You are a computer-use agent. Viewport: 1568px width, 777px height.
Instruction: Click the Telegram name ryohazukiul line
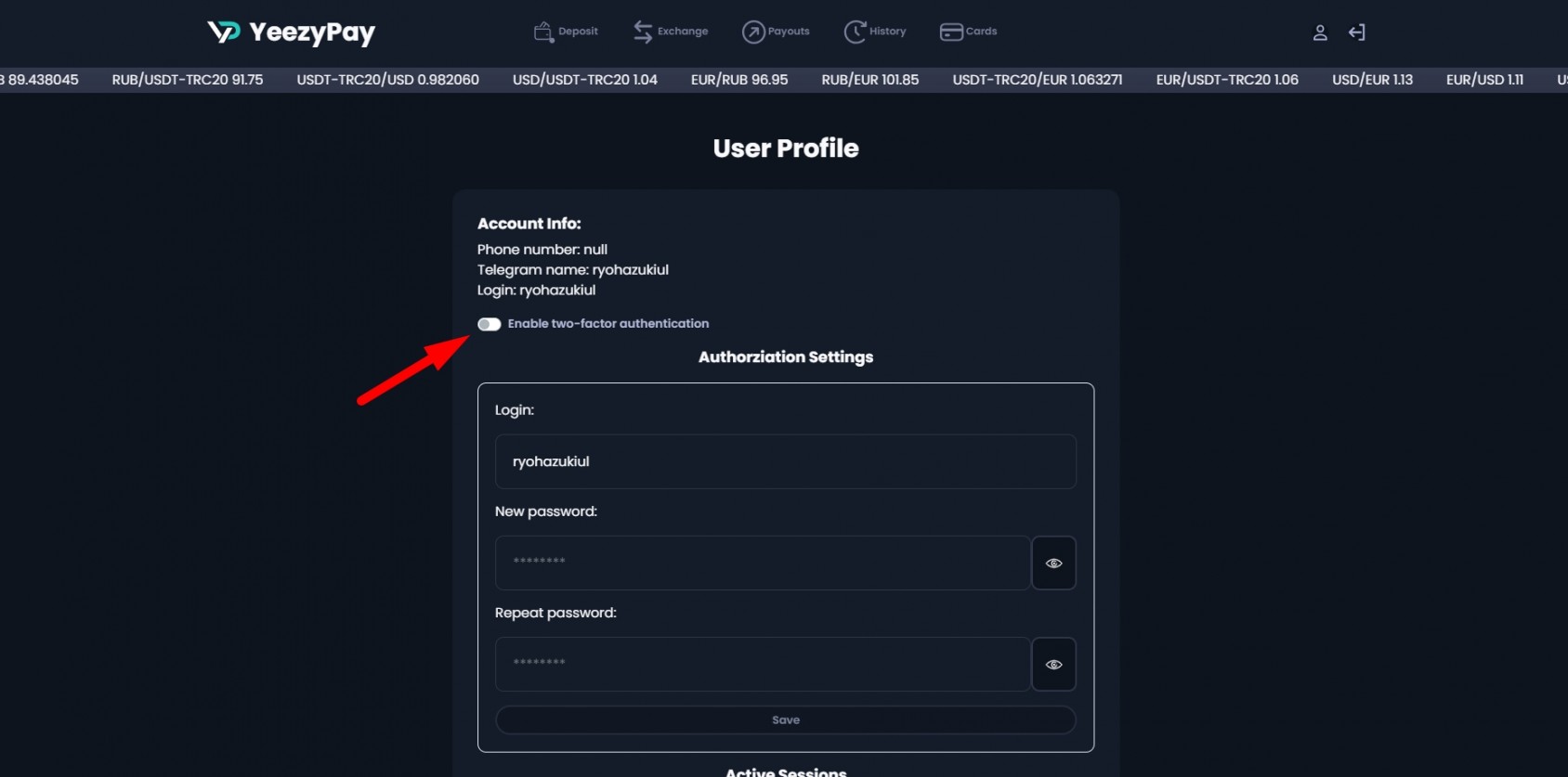click(573, 270)
